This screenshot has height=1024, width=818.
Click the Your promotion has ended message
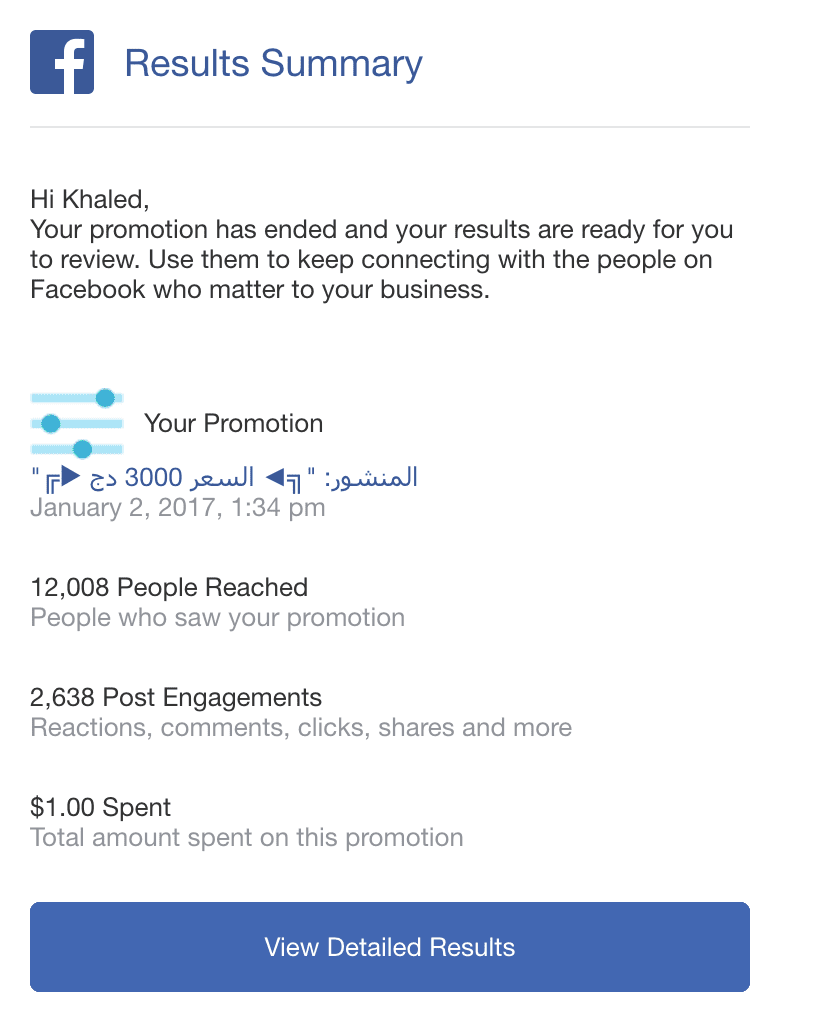coord(381,230)
